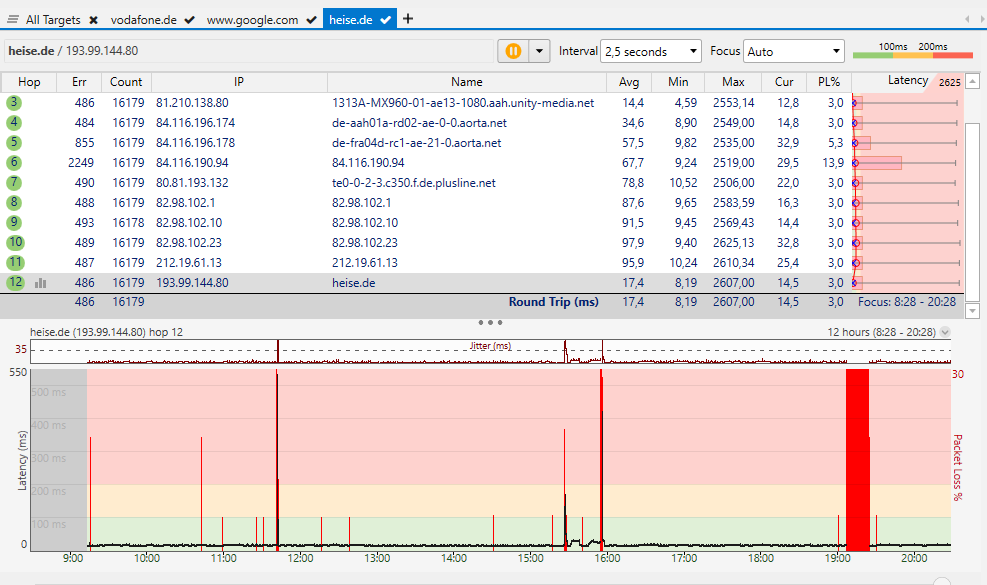Click the checkmark on the vodafone.de tab
The image size is (987, 585).
(189, 19)
